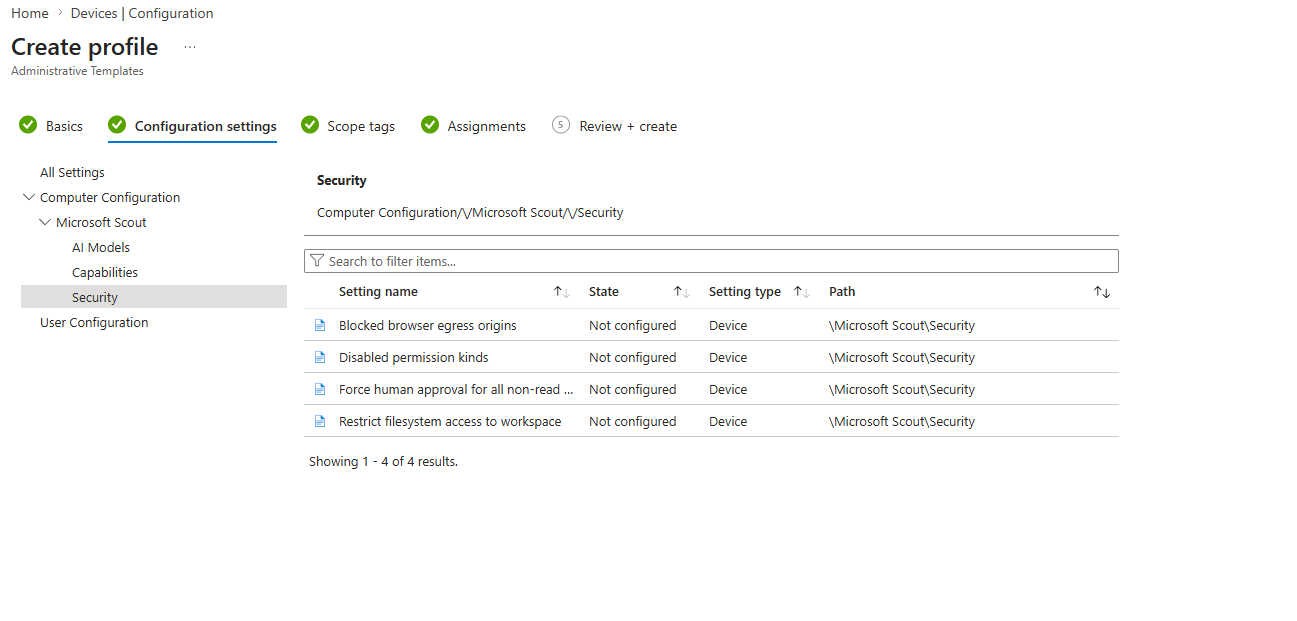
Task: Open the Configuration settings step
Action: coord(206,126)
